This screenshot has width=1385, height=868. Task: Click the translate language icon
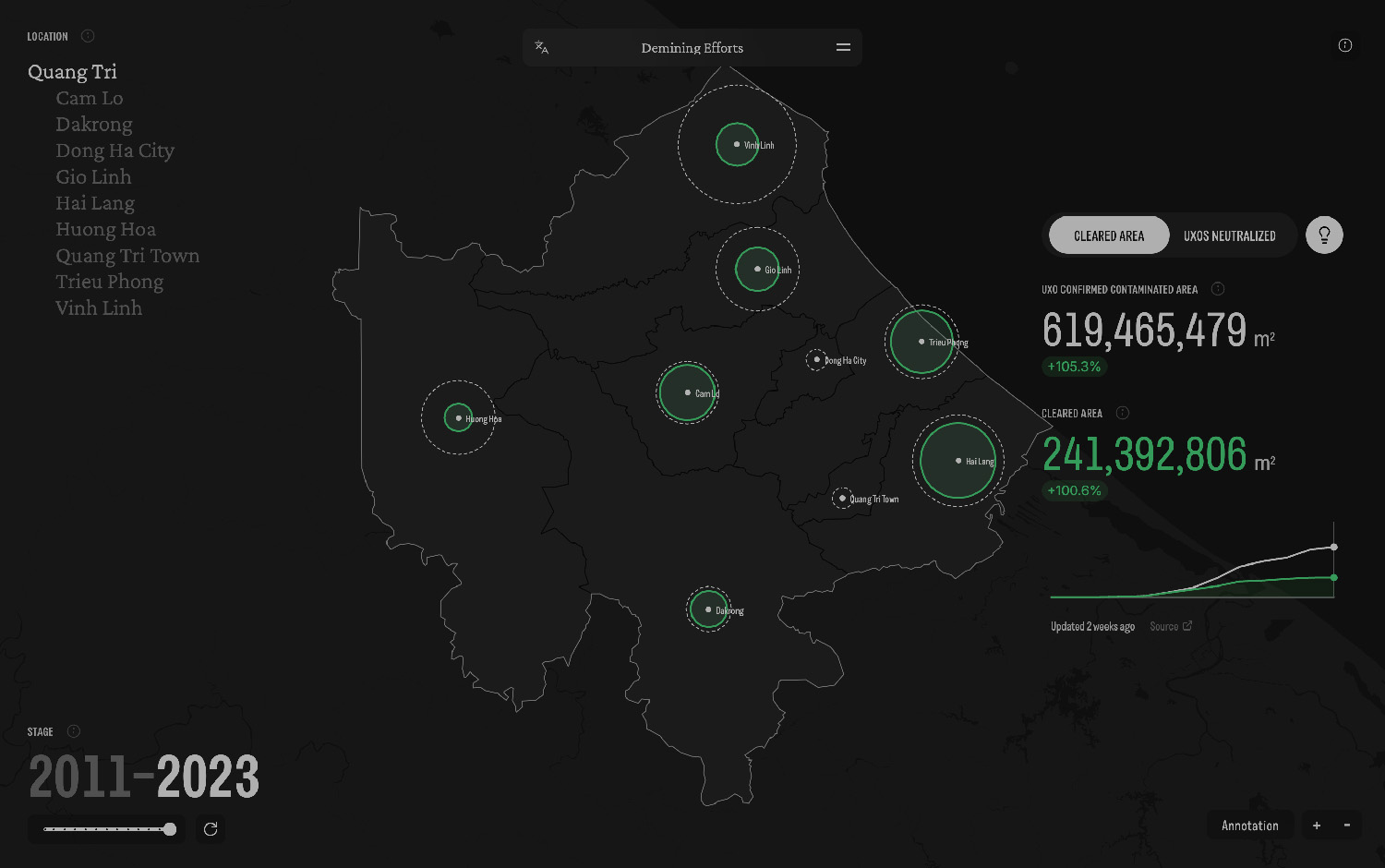click(542, 48)
